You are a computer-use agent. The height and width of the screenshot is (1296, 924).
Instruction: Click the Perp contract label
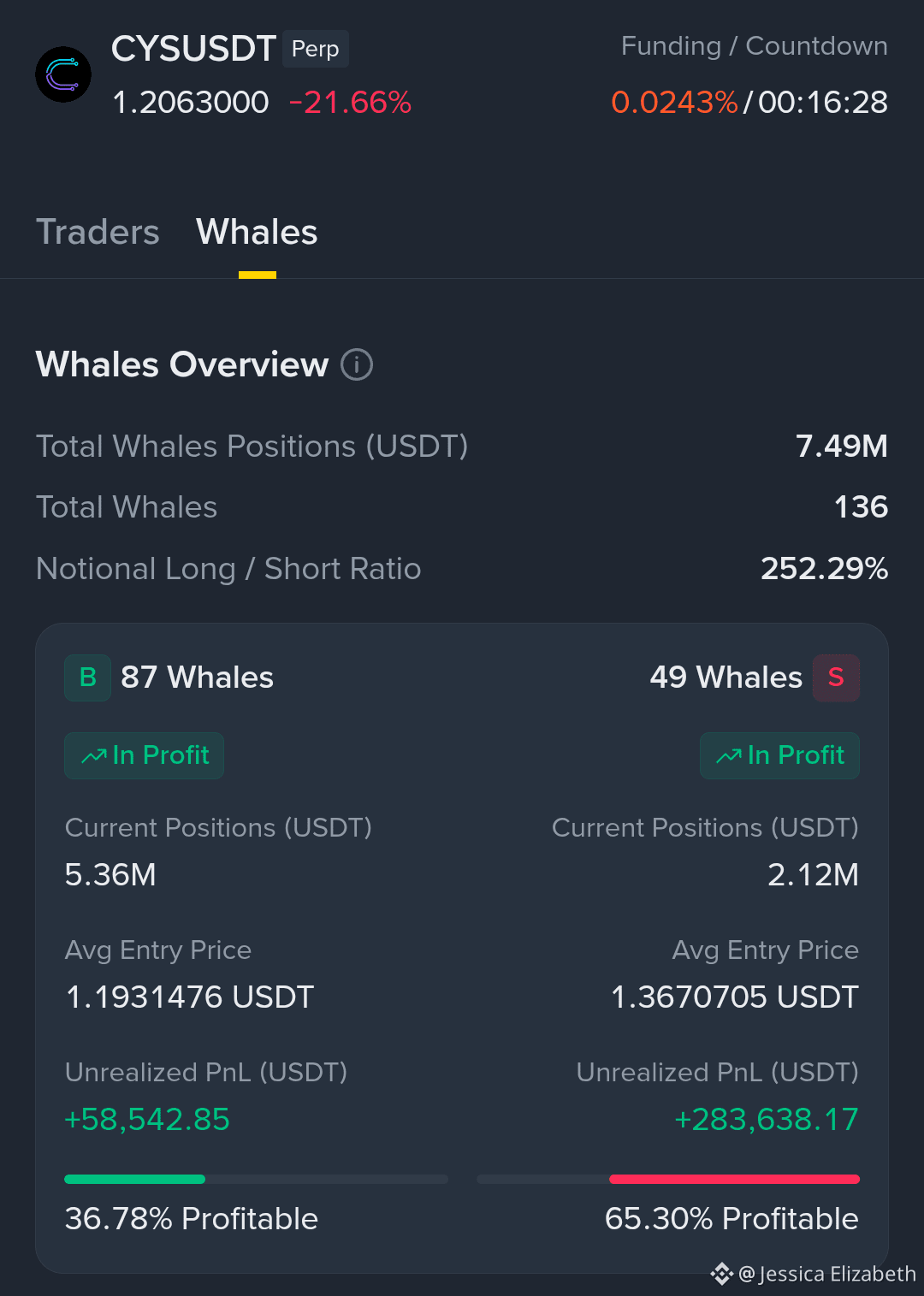coord(316,49)
